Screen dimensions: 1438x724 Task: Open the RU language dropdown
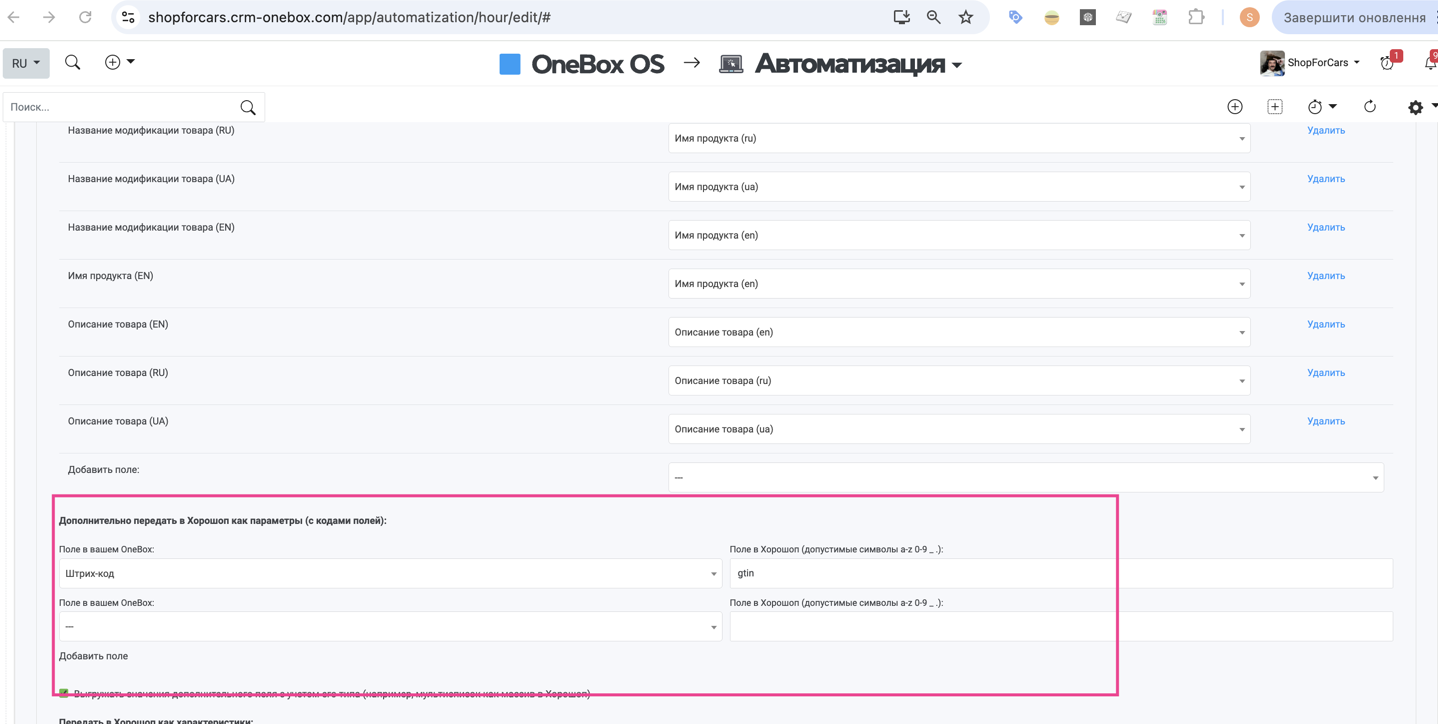click(26, 63)
